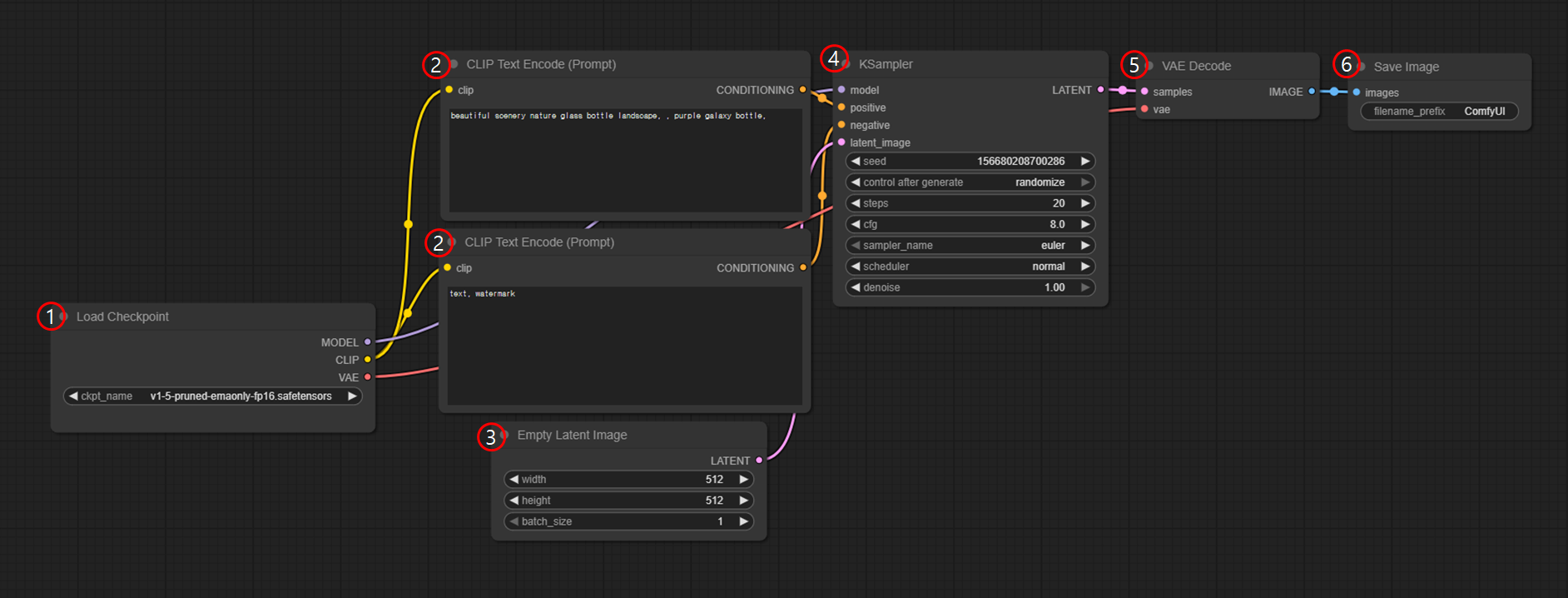This screenshot has width=1568, height=598.
Task: Open the control after generate dropdown
Action: click(x=970, y=182)
